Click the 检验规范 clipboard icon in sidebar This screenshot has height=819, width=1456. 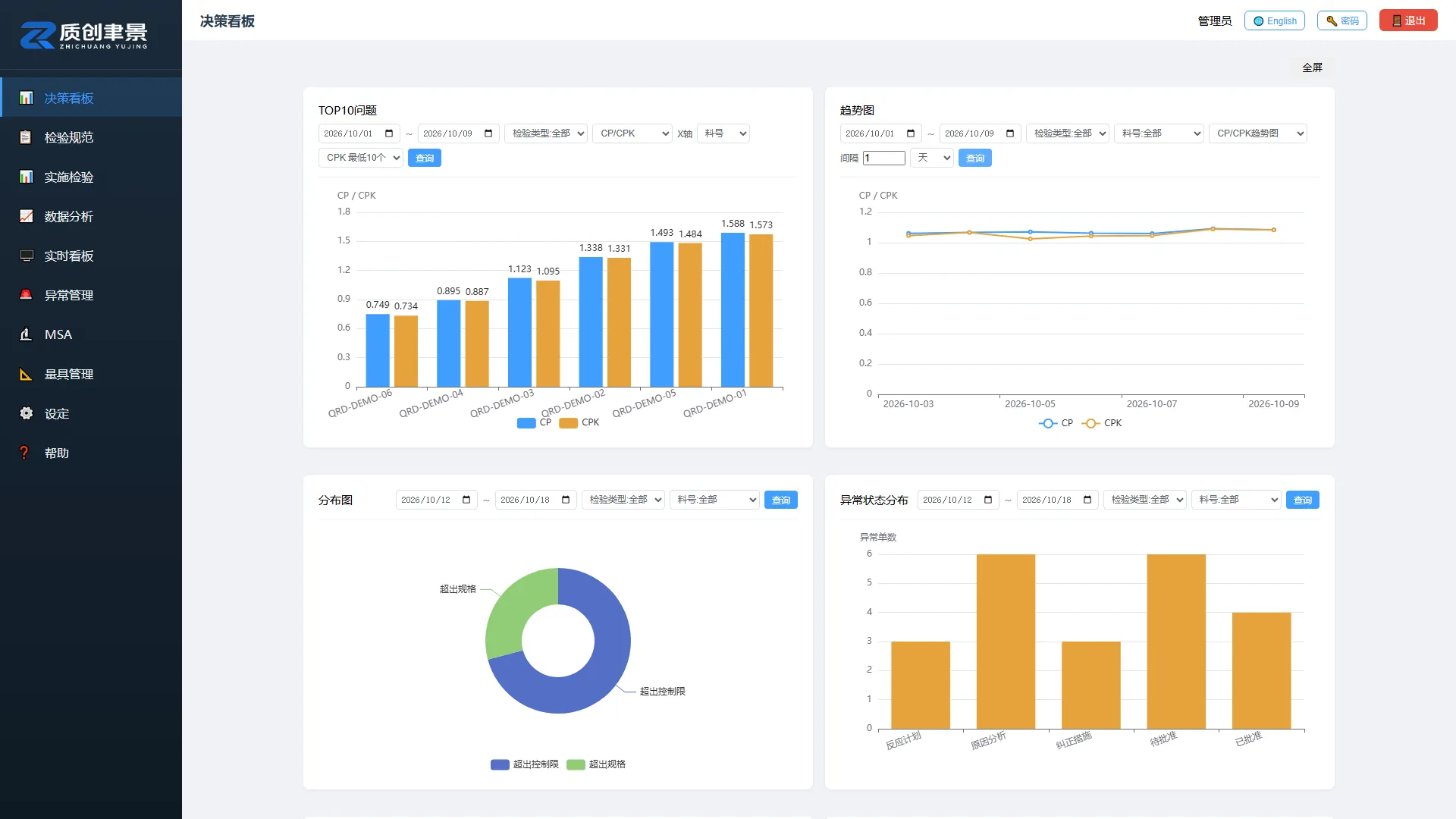(x=26, y=137)
